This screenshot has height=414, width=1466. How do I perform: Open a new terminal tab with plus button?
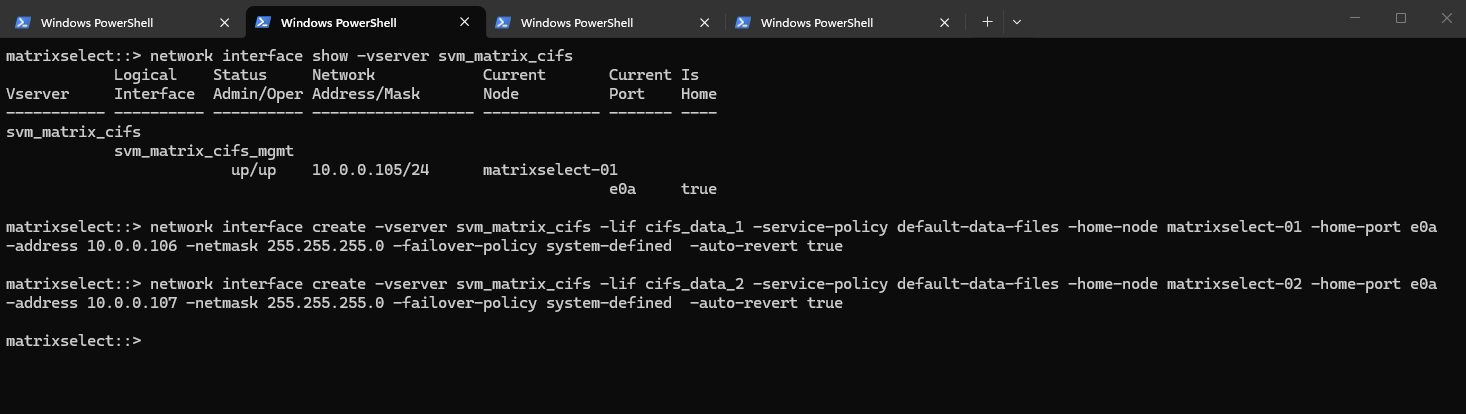(987, 21)
